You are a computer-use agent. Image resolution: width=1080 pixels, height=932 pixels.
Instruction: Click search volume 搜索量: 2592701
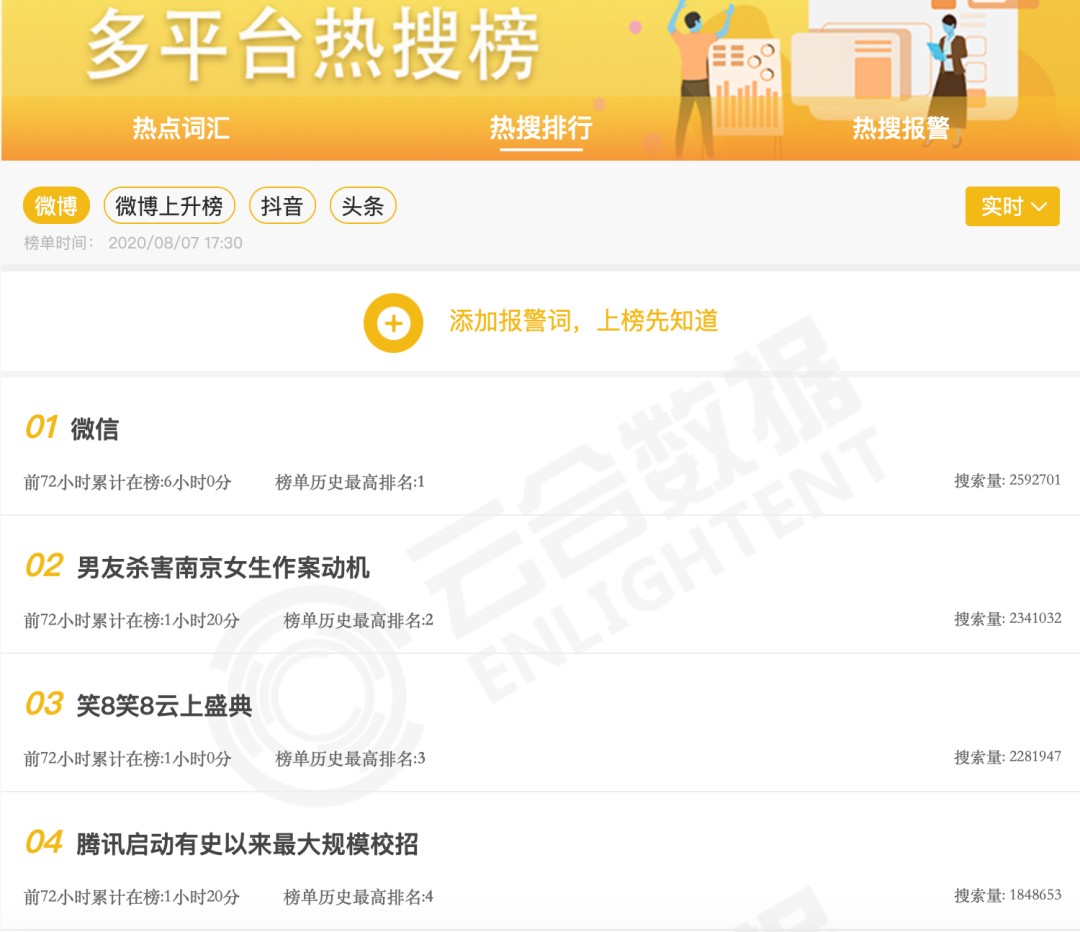1007,480
